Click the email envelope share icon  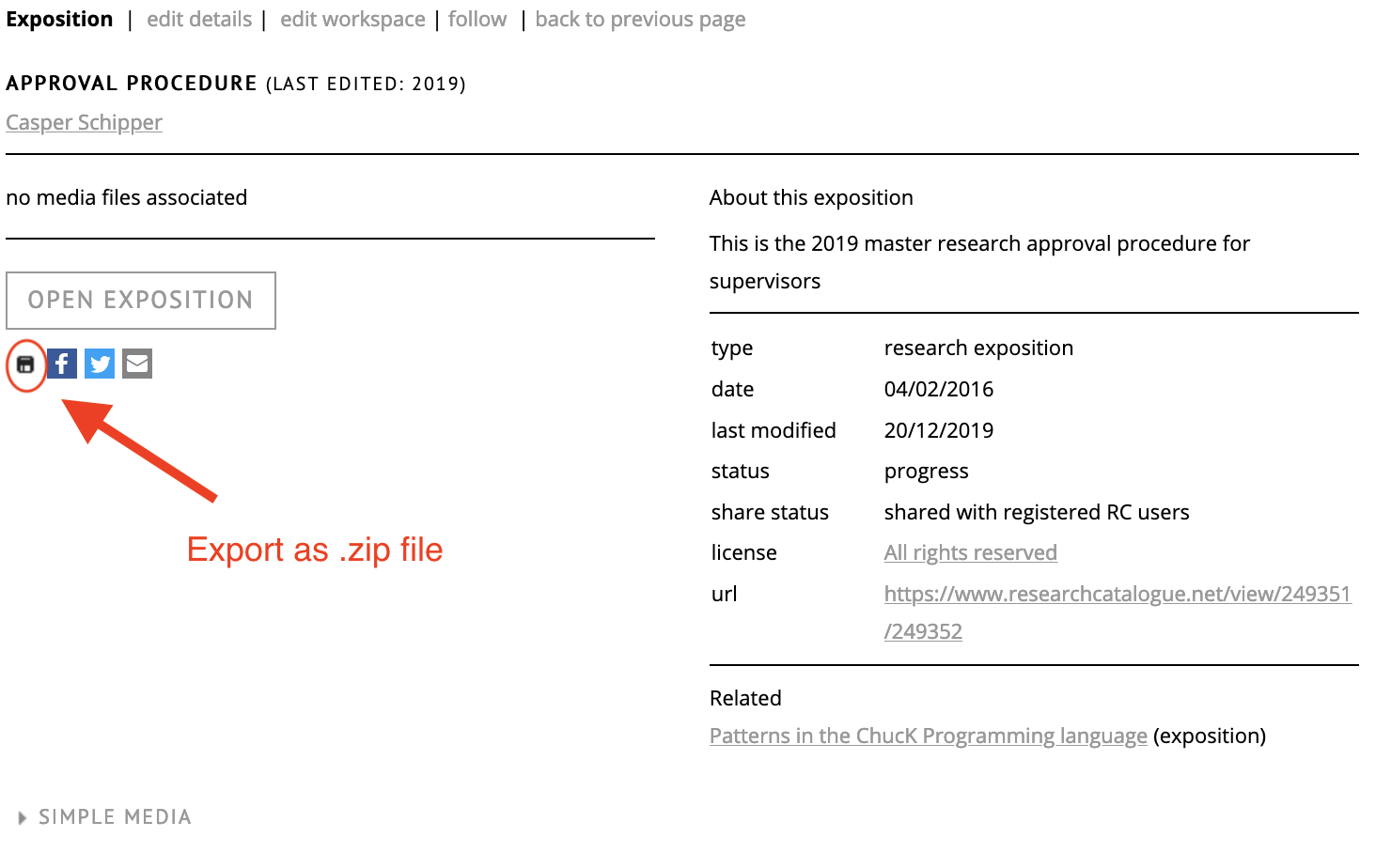[137, 364]
